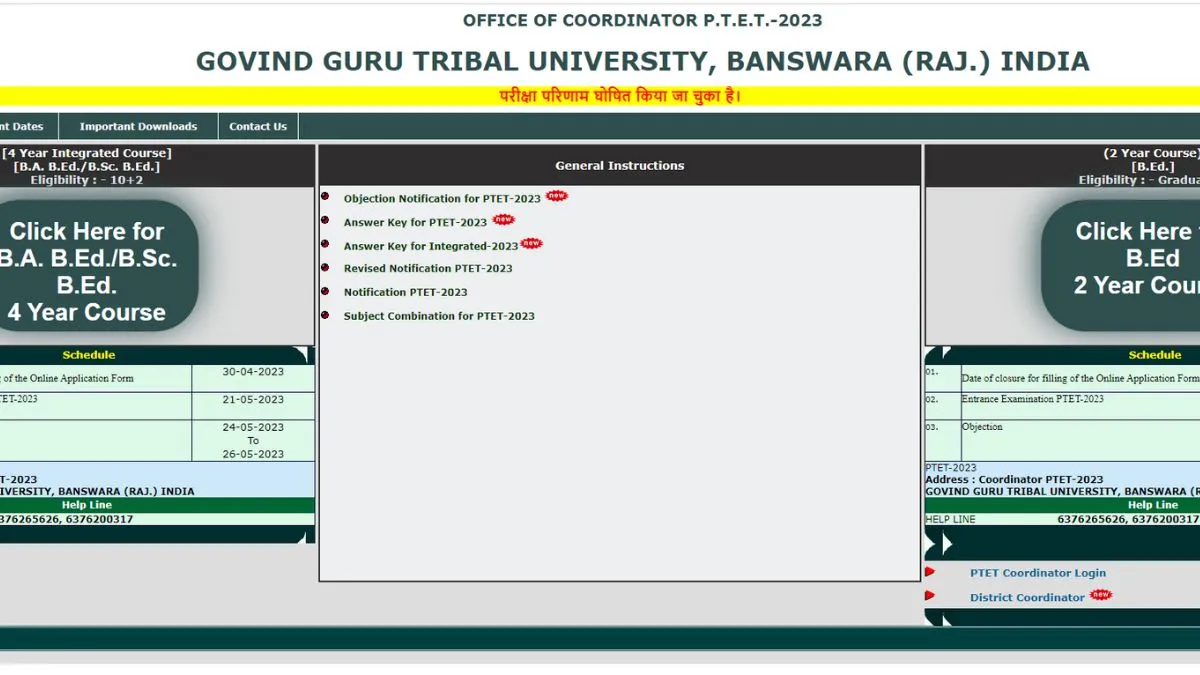Open PTET Coordinator Login link
Screen dimensions: 1200x675
coord(1038,573)
